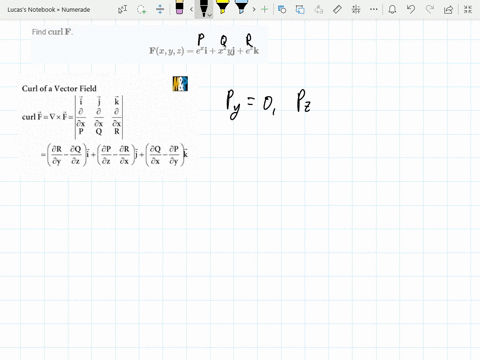The image size is (480, 360).
Task: Click the expanded curl component formula
Action: [x=114, y=155]
